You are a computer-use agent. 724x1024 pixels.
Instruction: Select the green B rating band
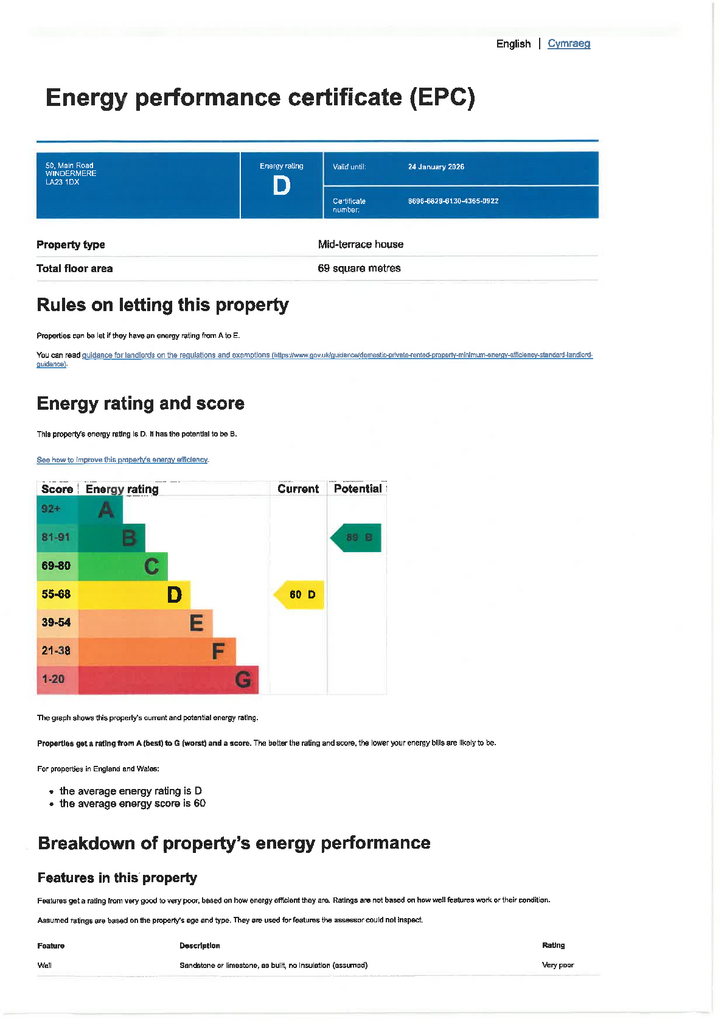(91, 537)
